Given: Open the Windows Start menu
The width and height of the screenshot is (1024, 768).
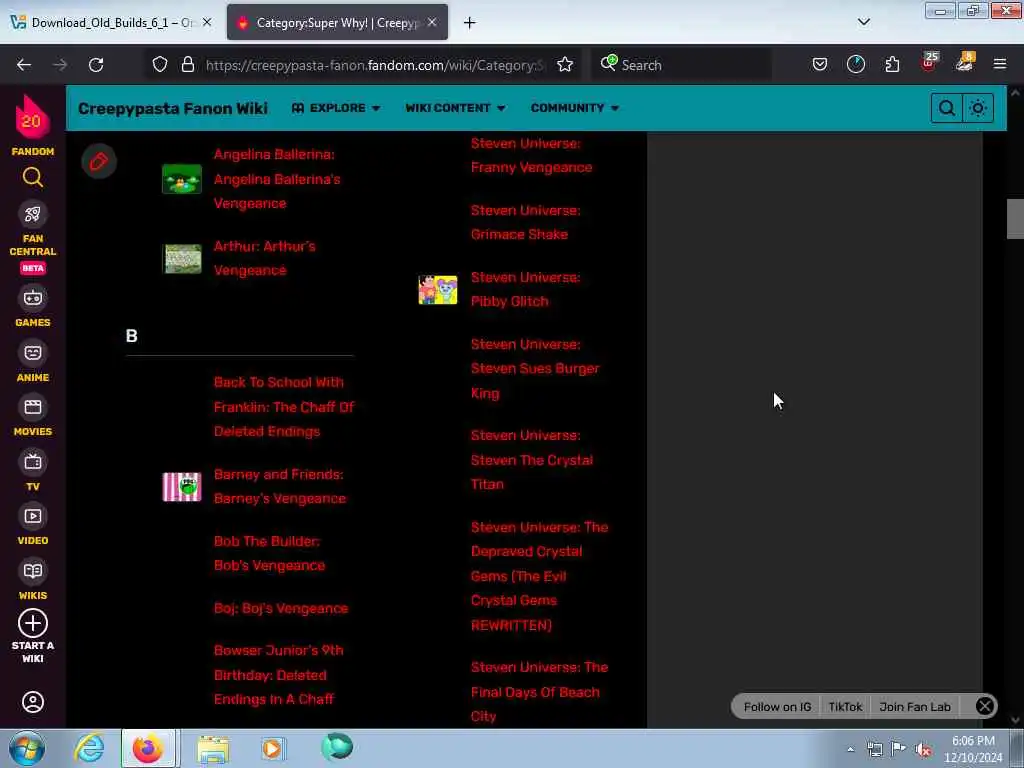Looking at the screenshot, I should [27, 748].
